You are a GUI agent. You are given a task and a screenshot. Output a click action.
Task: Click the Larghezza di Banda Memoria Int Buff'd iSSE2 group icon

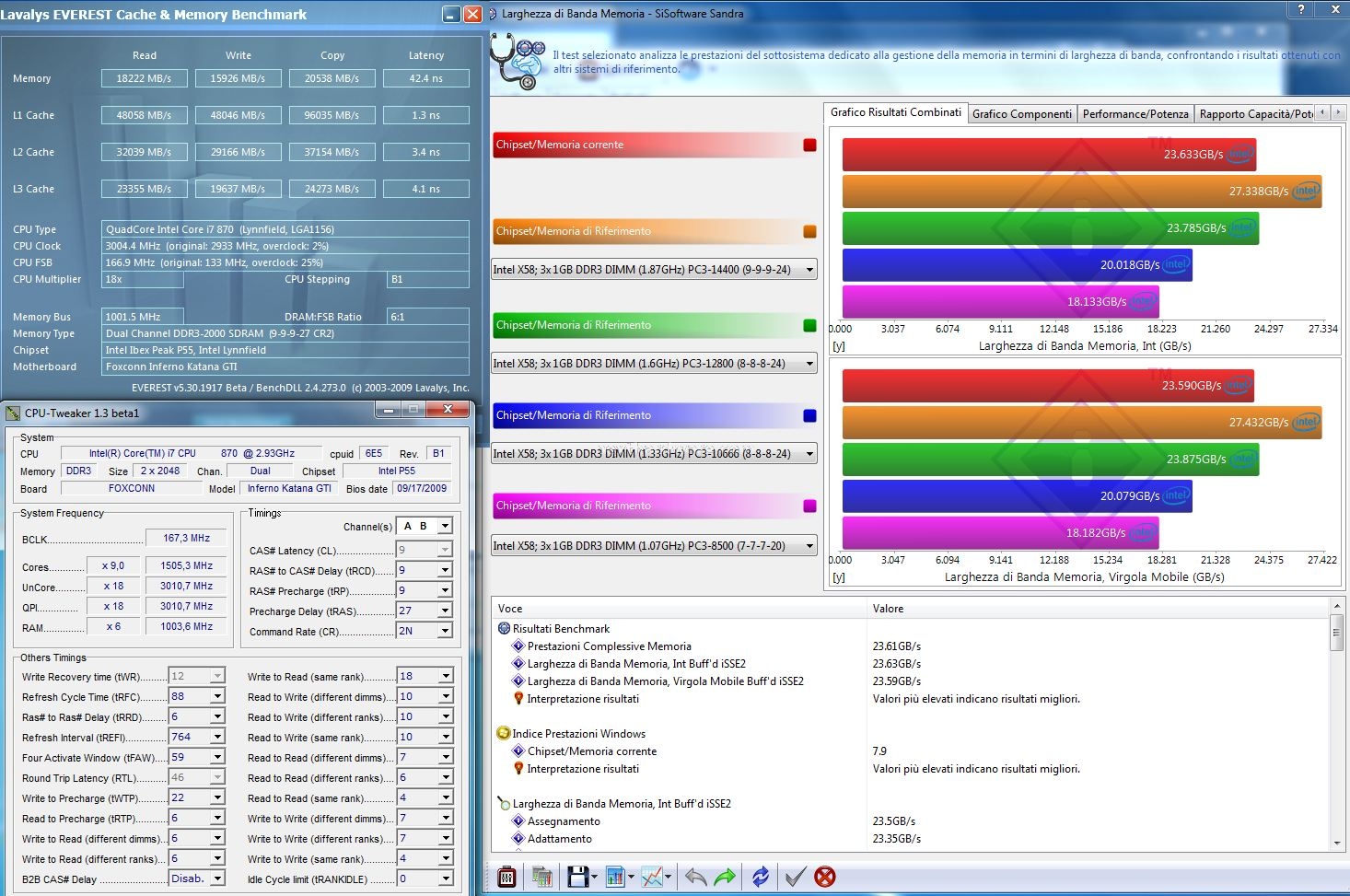504,803
